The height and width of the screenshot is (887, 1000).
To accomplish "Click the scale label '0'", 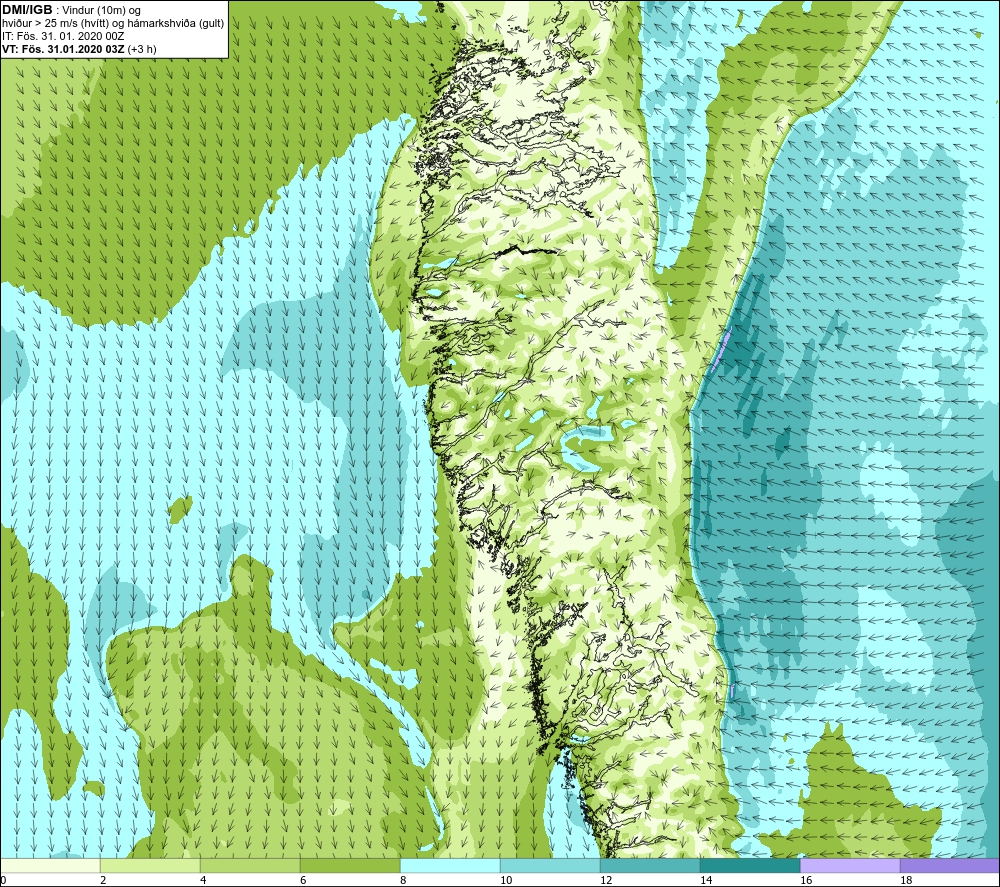I will coord(3,880).
